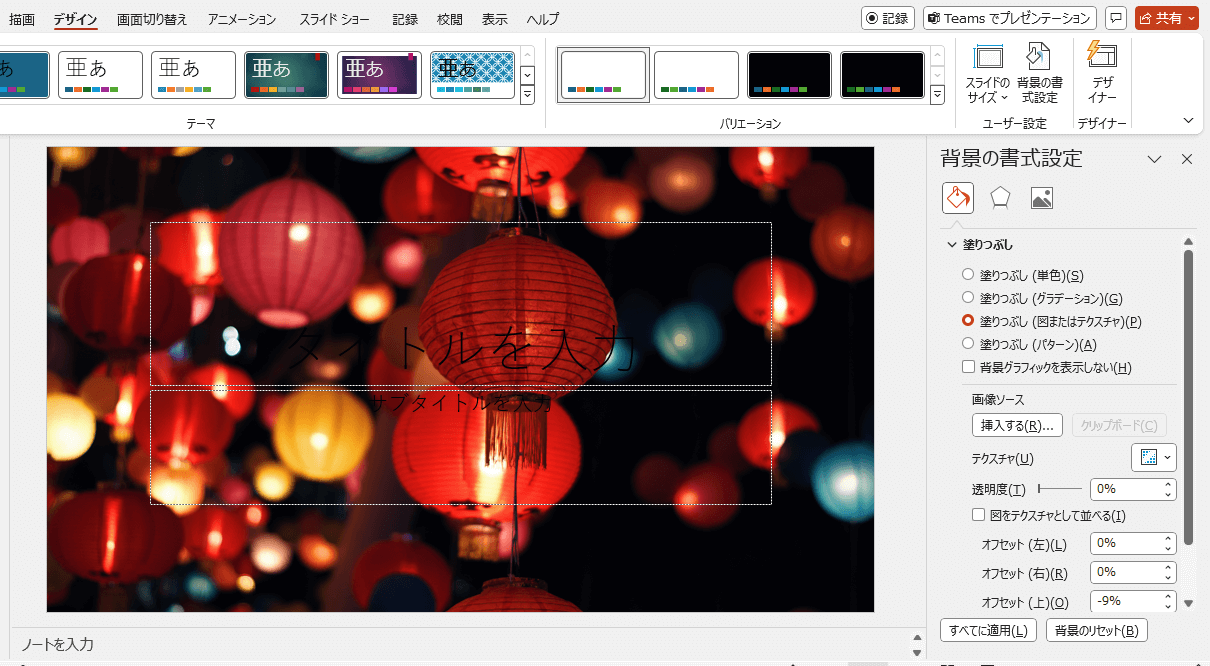Viewport: 1210px width, 666px height.
Task: Select the purple gradient theme thumbnail
Action: coord(379,75)
